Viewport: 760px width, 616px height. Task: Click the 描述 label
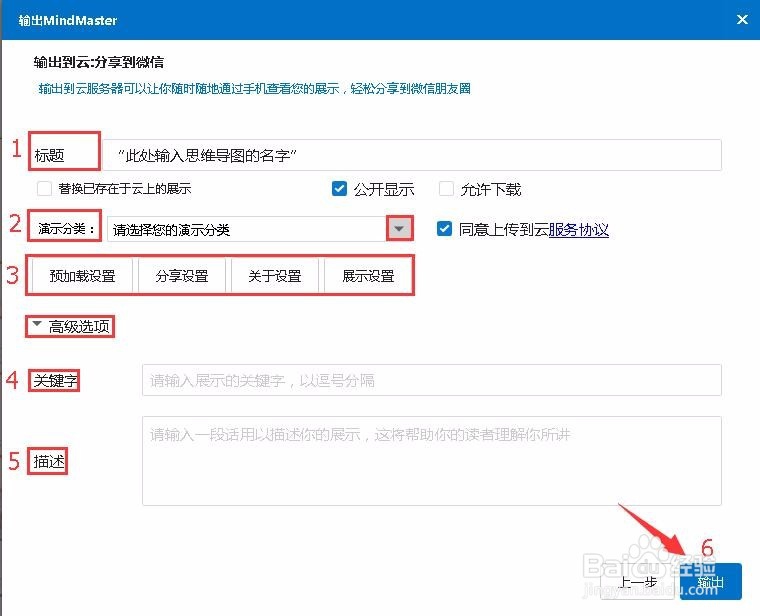pos(48,461)
